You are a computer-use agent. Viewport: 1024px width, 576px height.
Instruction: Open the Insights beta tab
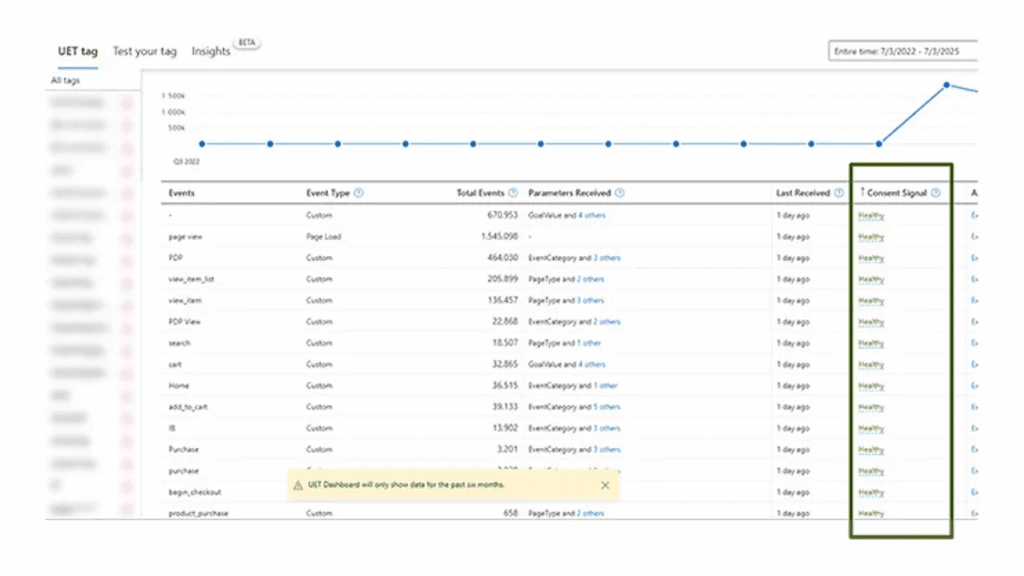(x=211, y=51)
